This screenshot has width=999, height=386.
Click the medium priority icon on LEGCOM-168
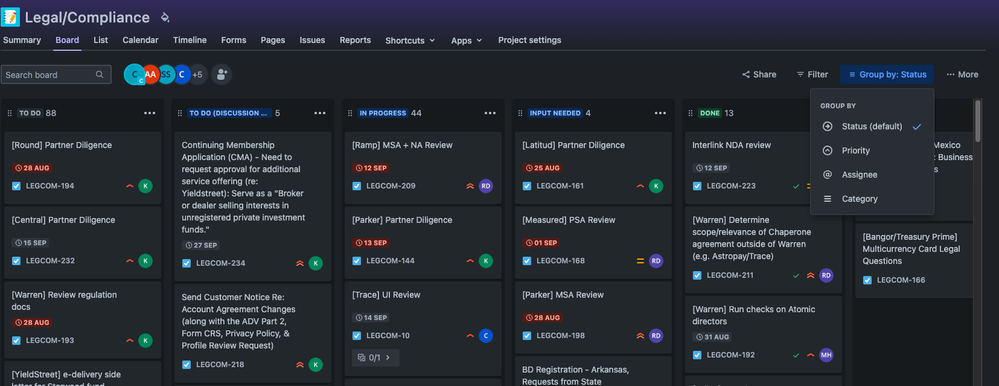click(x=640, y=261)
